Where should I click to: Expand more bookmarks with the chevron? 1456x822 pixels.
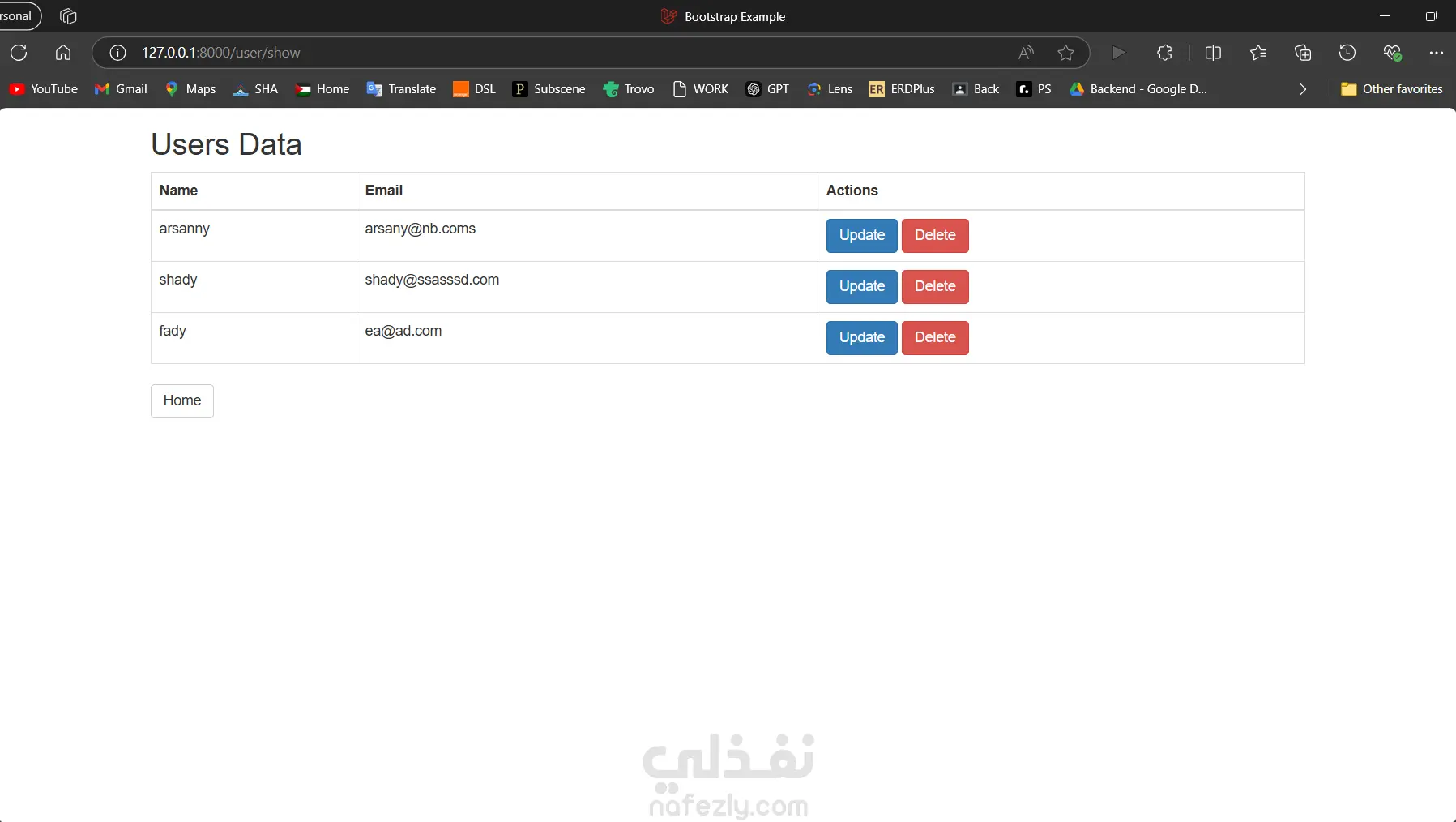pos(1301,89)
